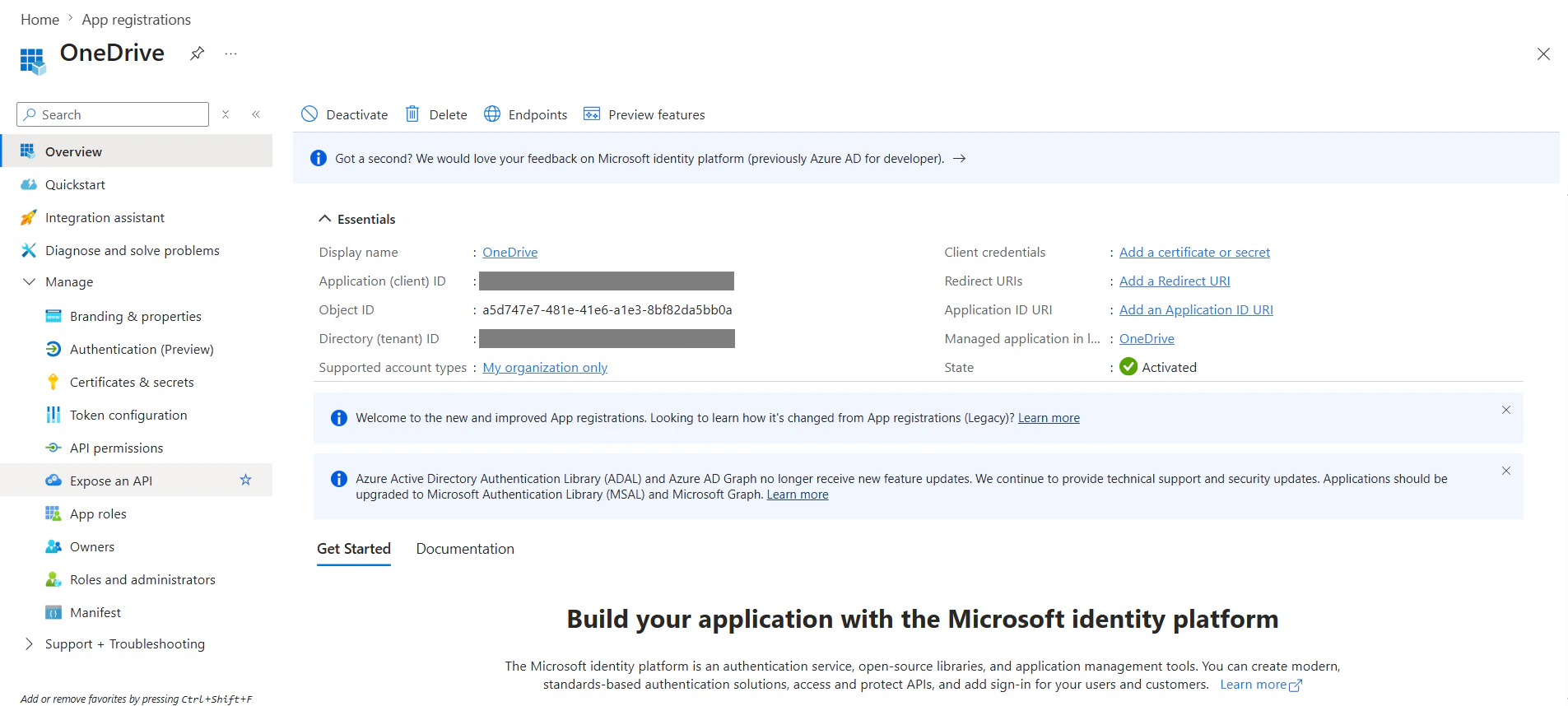1568x706 pixels.
Task: Open Learn more about legacy App registrations
Action: click(x=1049, y=418)
